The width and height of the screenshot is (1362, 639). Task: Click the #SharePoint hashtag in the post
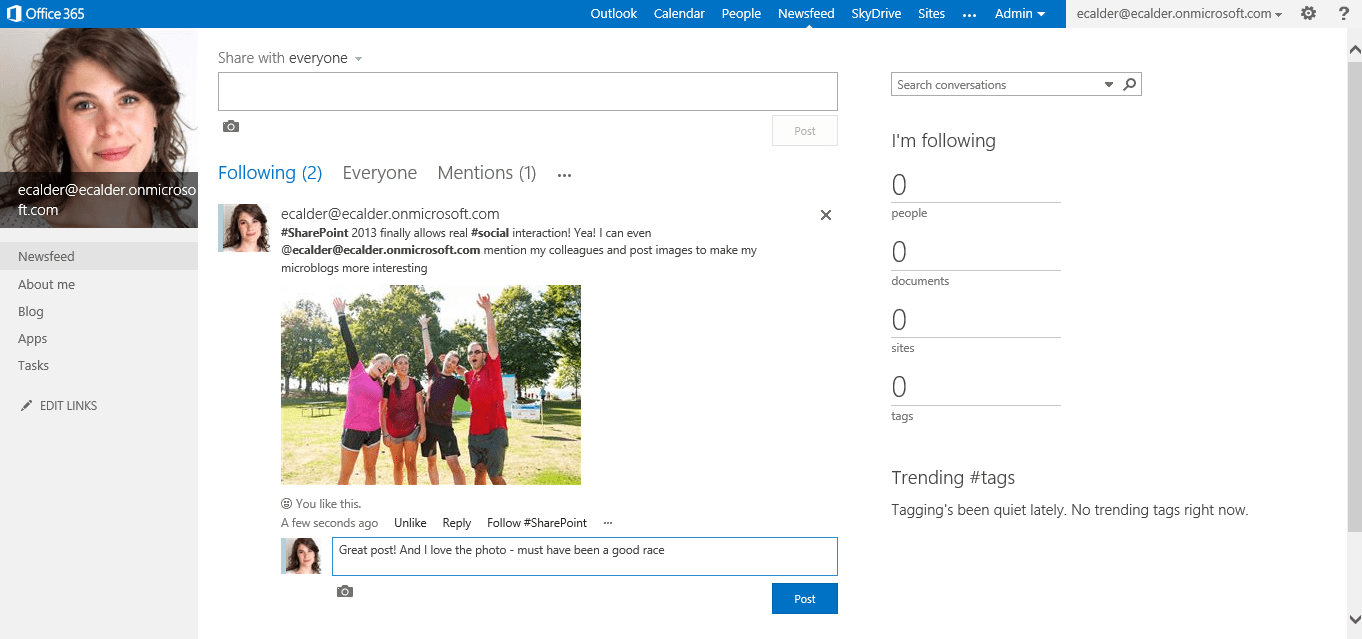(315, 232)
